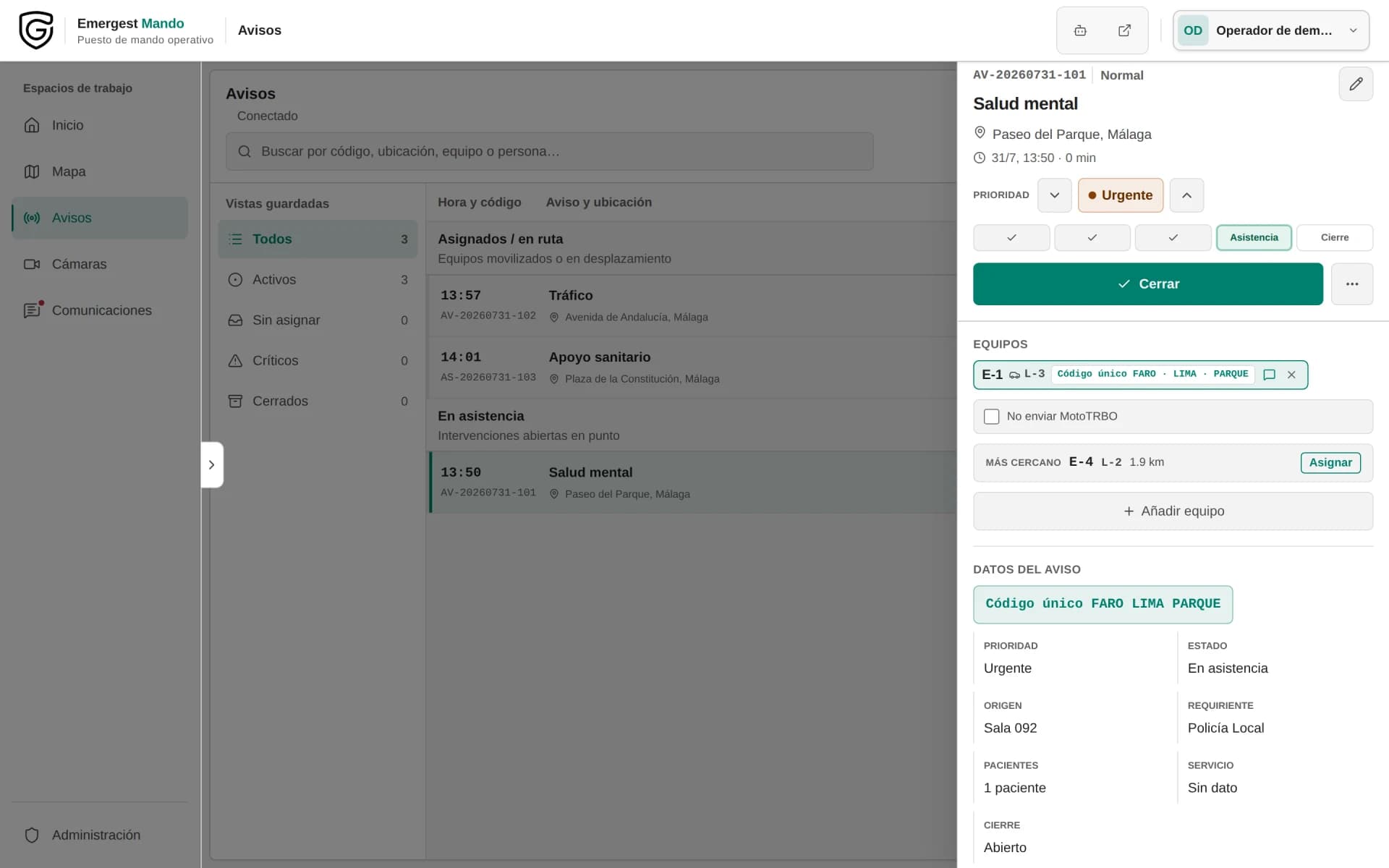Viewport: 1389px width, 868px height.
Task: Select the Avisos workspace item
Action: tap(100, 218)
